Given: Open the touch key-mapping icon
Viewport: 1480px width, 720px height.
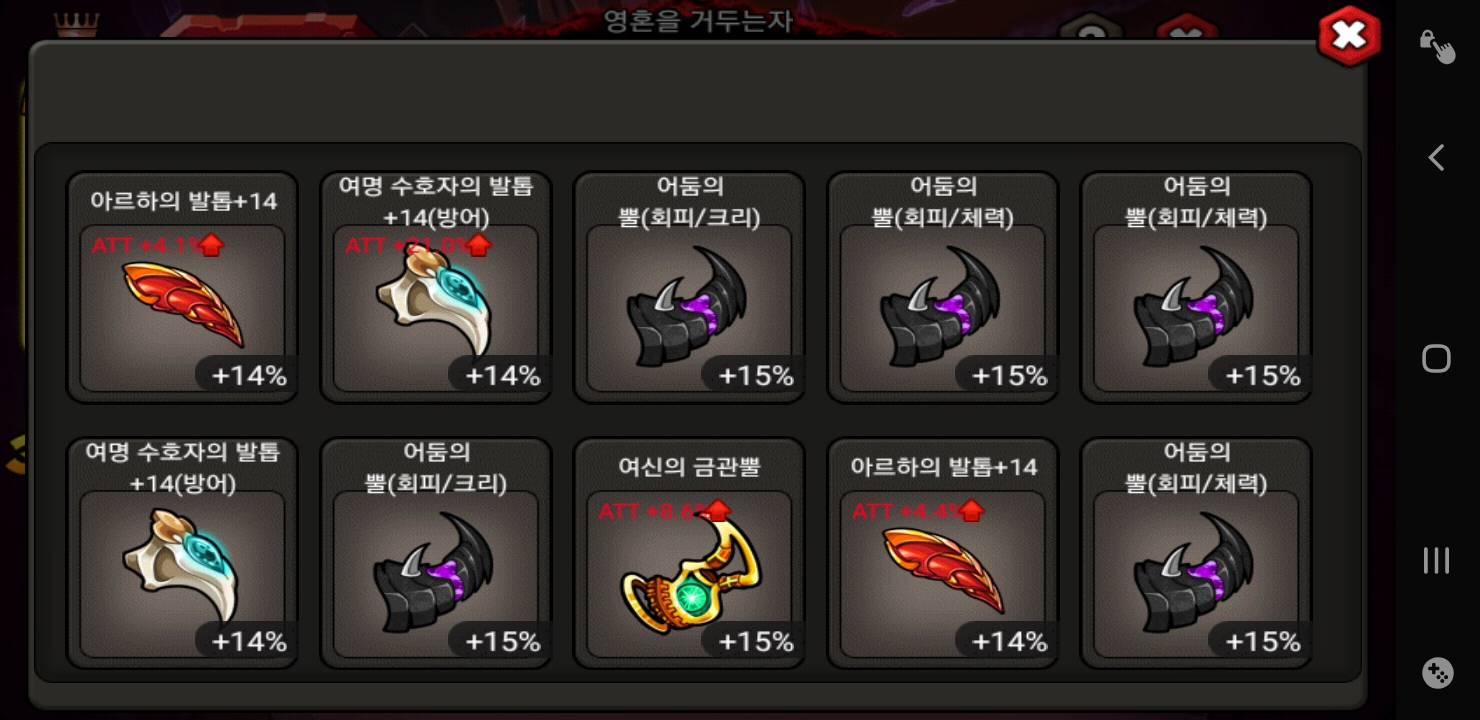Looking at the screenshot, I should pos(1437,46).
